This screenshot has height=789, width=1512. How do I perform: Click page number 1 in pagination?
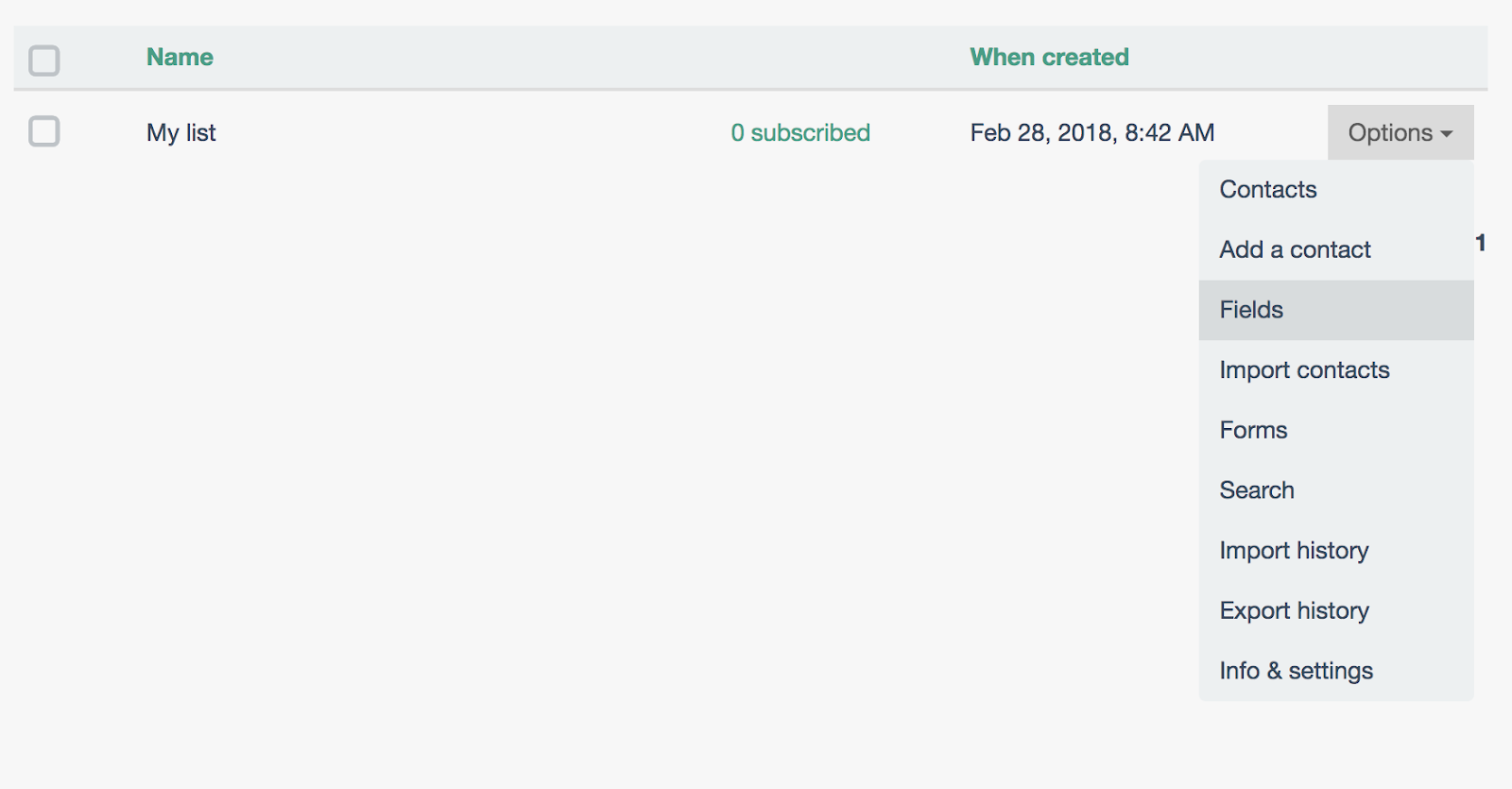[1480, 243]
